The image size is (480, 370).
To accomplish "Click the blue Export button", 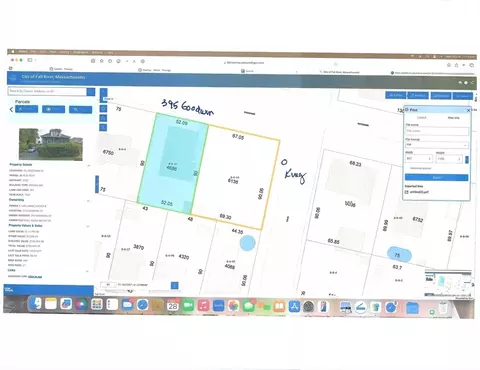I will (437, 177).
